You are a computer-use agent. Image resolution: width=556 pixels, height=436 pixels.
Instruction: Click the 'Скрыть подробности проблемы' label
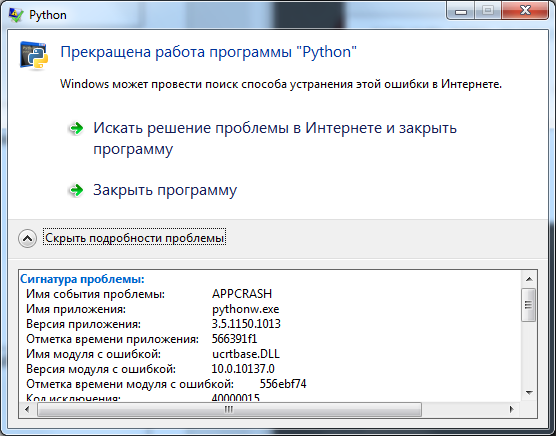click(135, 237)
